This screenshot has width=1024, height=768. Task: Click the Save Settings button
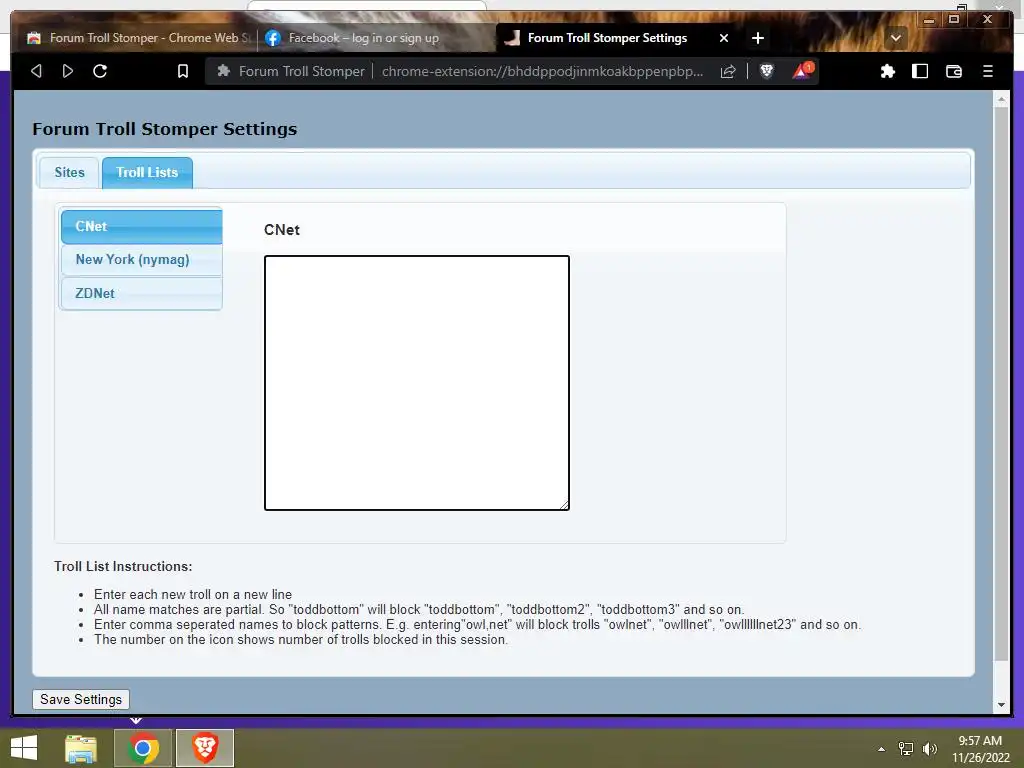coord(81,699)
